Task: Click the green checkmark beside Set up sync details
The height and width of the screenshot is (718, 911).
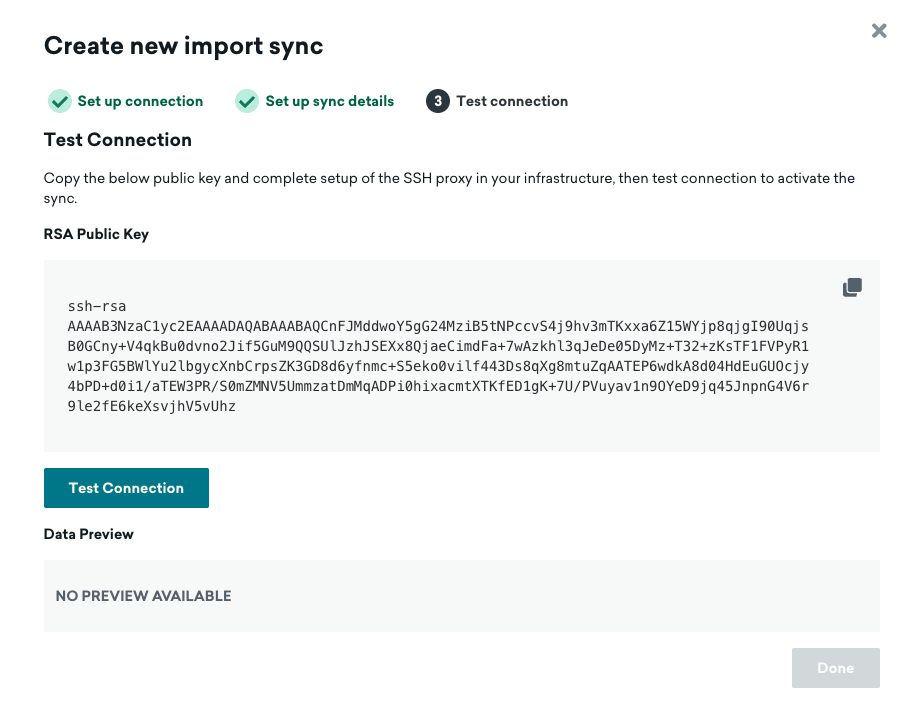Action: [247, 101]
